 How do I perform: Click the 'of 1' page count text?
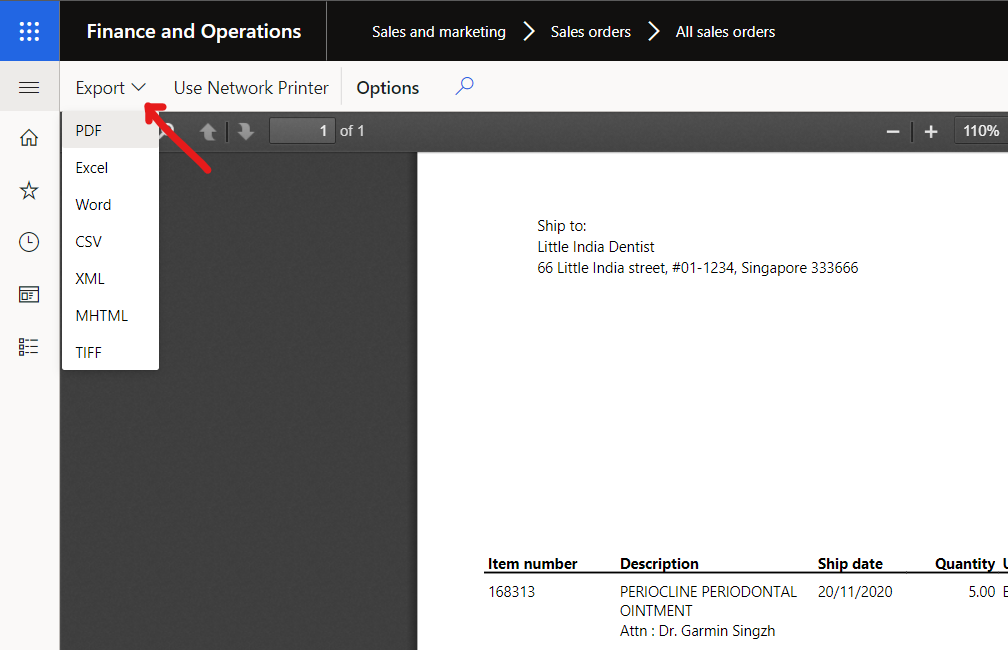tap(352, 131)
